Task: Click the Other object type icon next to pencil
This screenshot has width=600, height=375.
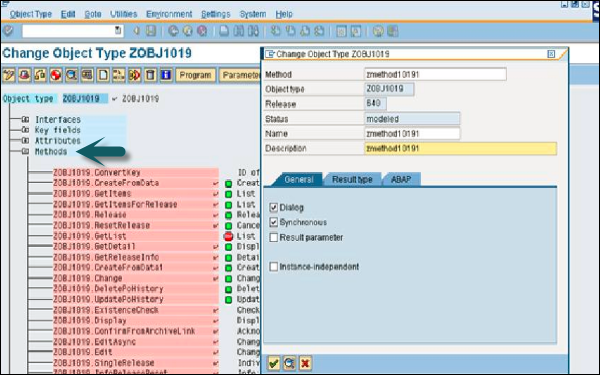Action: click(24, 75)
